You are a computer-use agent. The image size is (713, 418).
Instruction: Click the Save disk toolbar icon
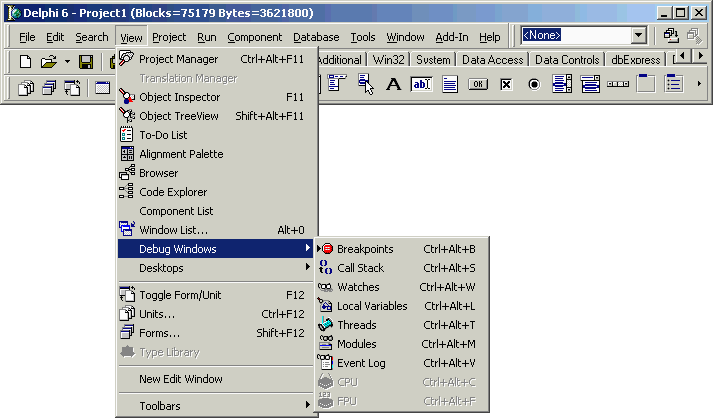click(x=86, y=61)
